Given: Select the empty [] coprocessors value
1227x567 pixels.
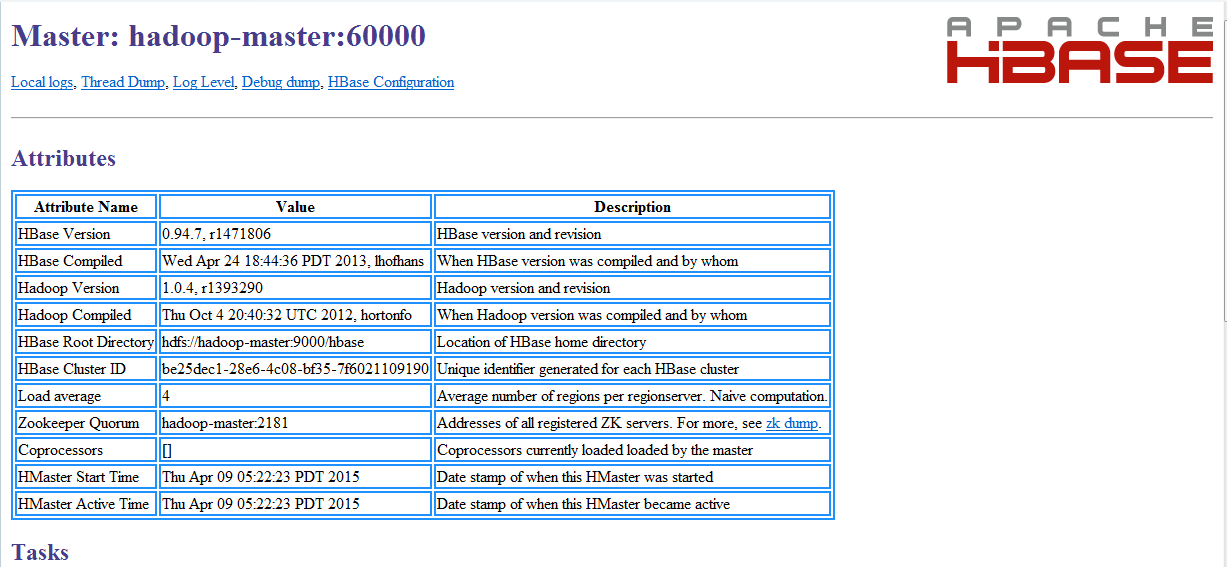Looking at the screenshot, I should click(295, 450).
